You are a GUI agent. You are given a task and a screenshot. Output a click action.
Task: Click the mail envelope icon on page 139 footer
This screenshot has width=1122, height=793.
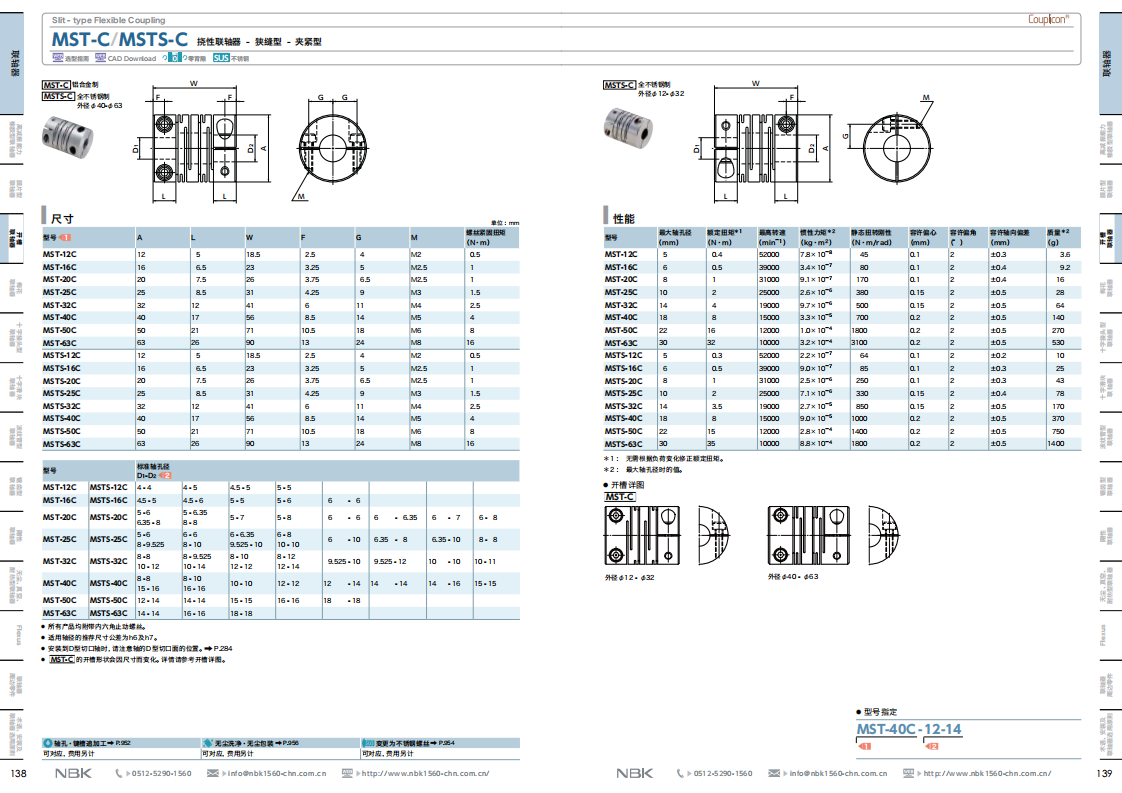774,773
